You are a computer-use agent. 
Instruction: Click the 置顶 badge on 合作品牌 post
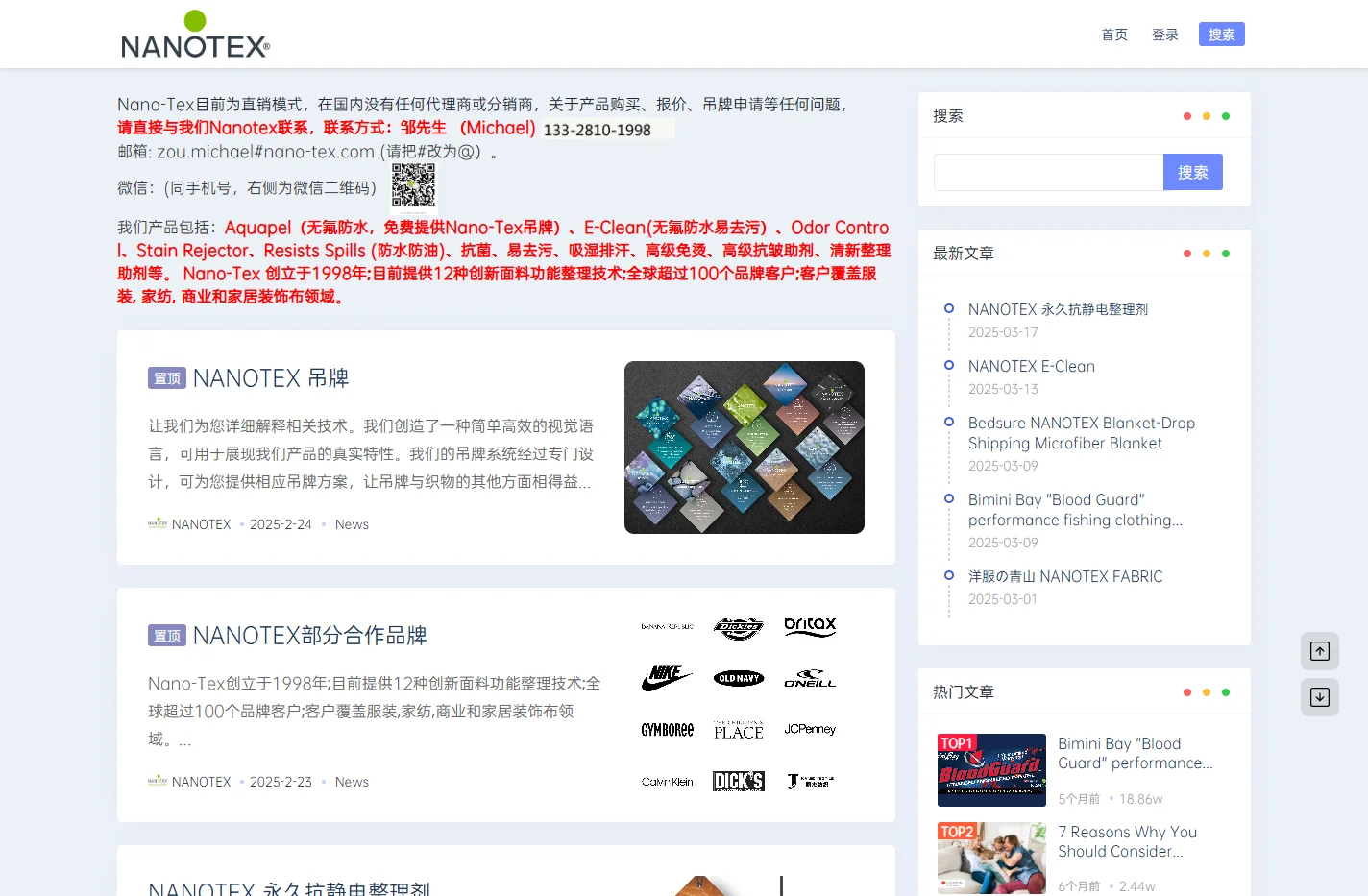click(x=167, y=636)
